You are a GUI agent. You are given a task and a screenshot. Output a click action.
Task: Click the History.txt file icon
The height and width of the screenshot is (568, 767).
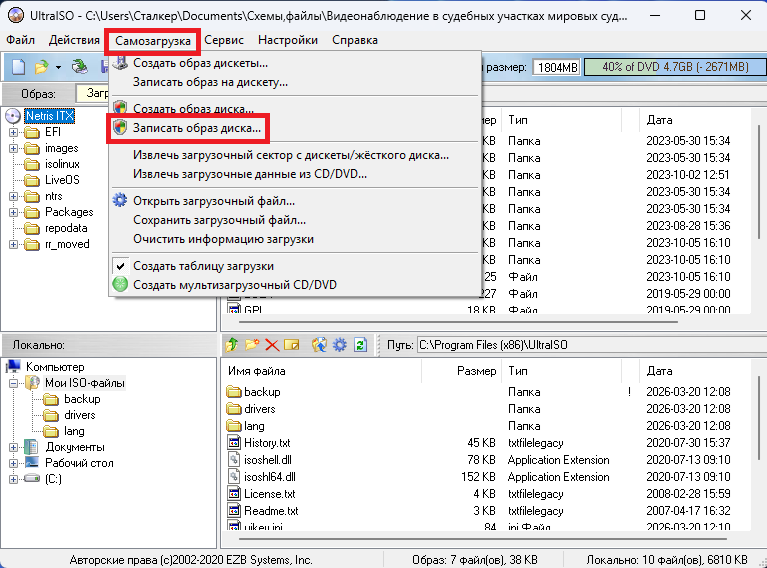click(234, 443)
